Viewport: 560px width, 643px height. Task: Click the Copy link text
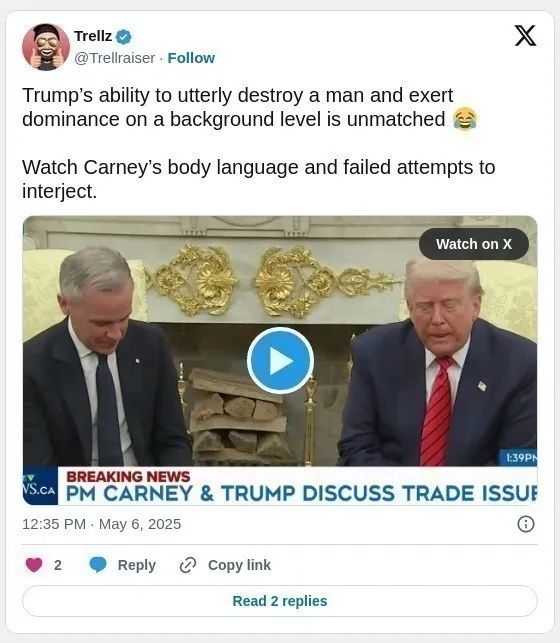click(239, 565)
